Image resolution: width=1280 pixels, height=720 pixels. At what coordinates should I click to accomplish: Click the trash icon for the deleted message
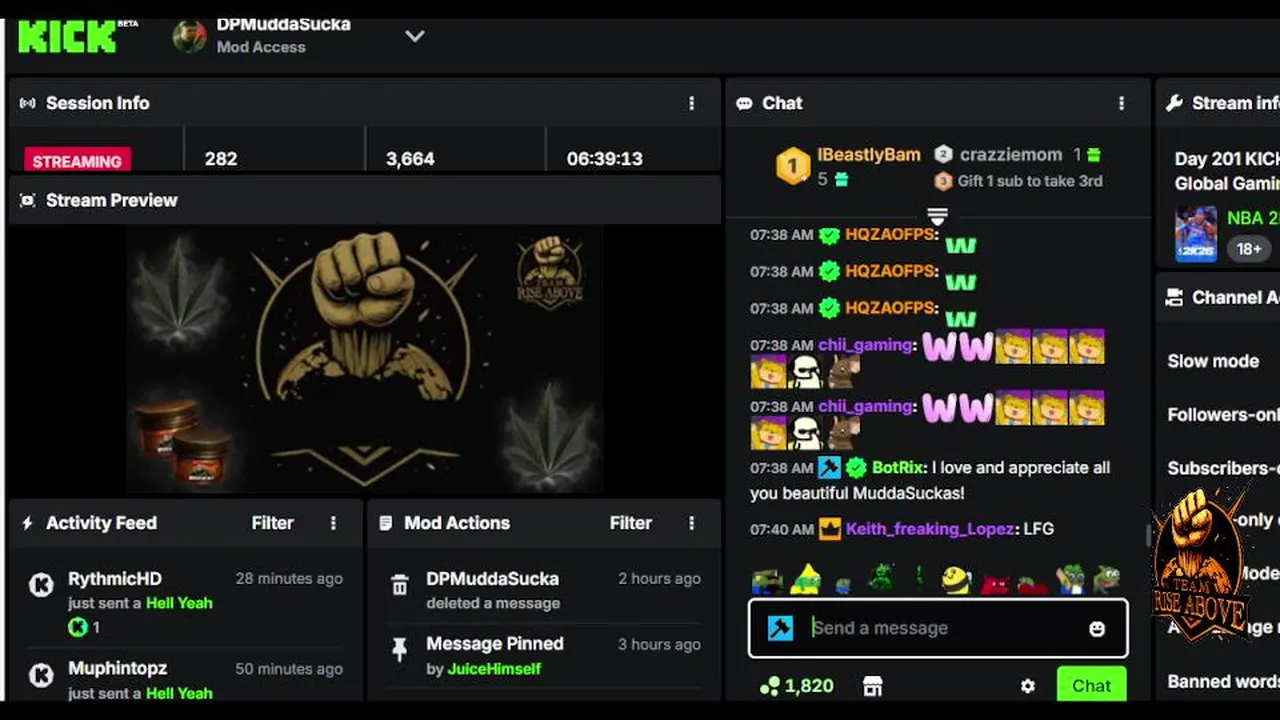tap(399, 586)
